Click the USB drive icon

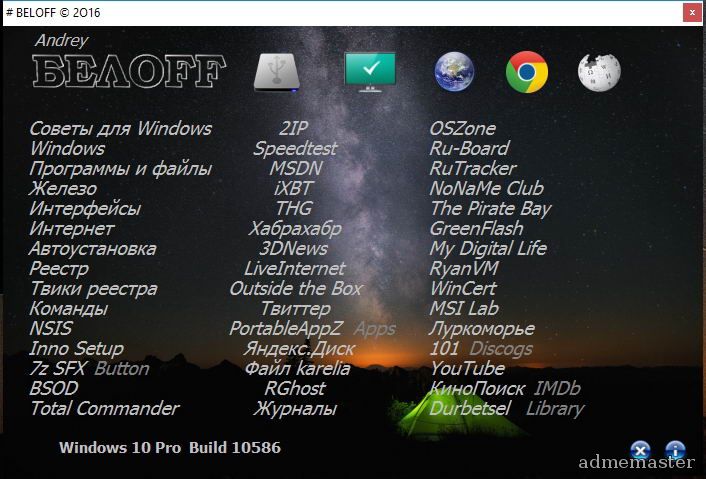tap(277, 72)
